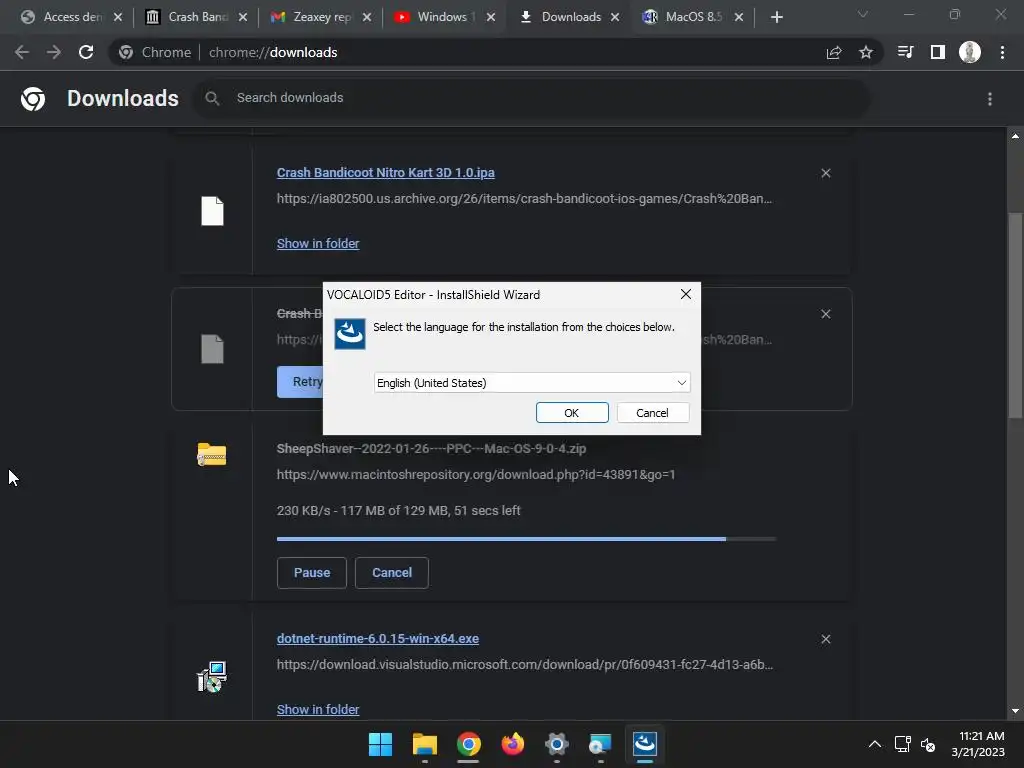Open the Downloads page more actions menu

990,99
